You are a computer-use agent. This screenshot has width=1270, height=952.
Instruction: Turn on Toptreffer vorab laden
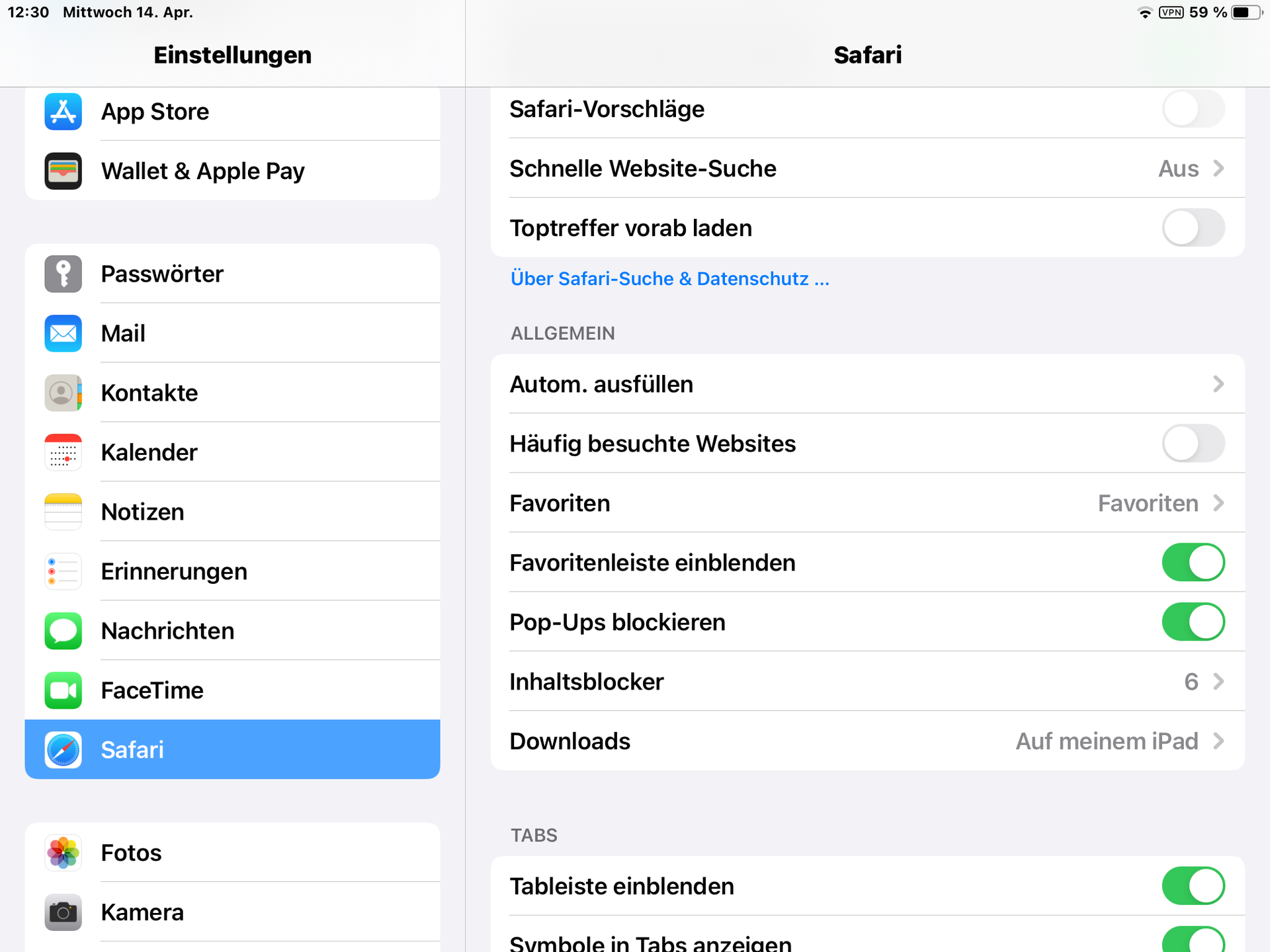pos(1193,228)
